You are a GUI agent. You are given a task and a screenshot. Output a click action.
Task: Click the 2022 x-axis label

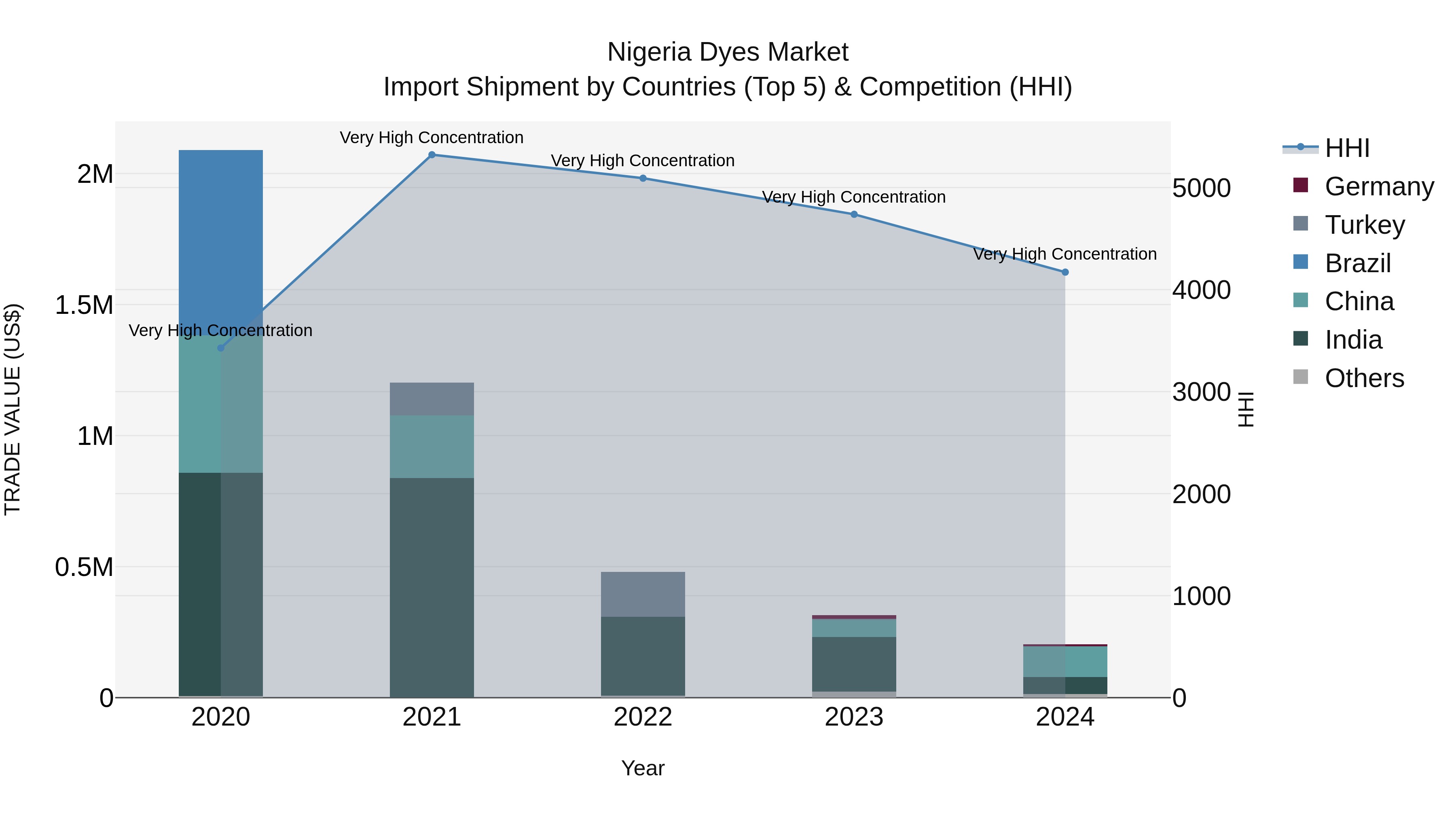643,717
